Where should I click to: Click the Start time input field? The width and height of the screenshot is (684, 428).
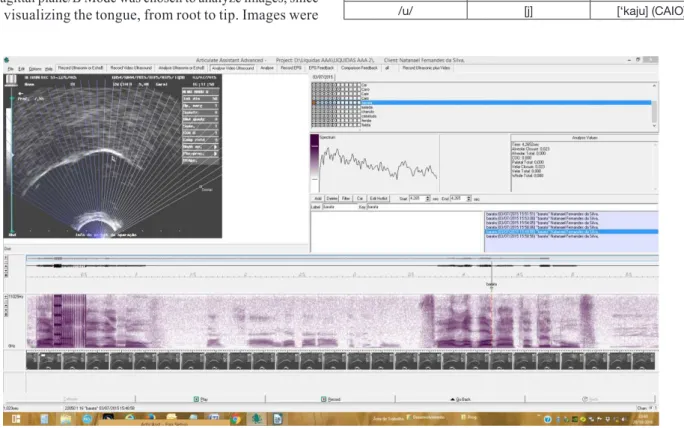(417, 199)
